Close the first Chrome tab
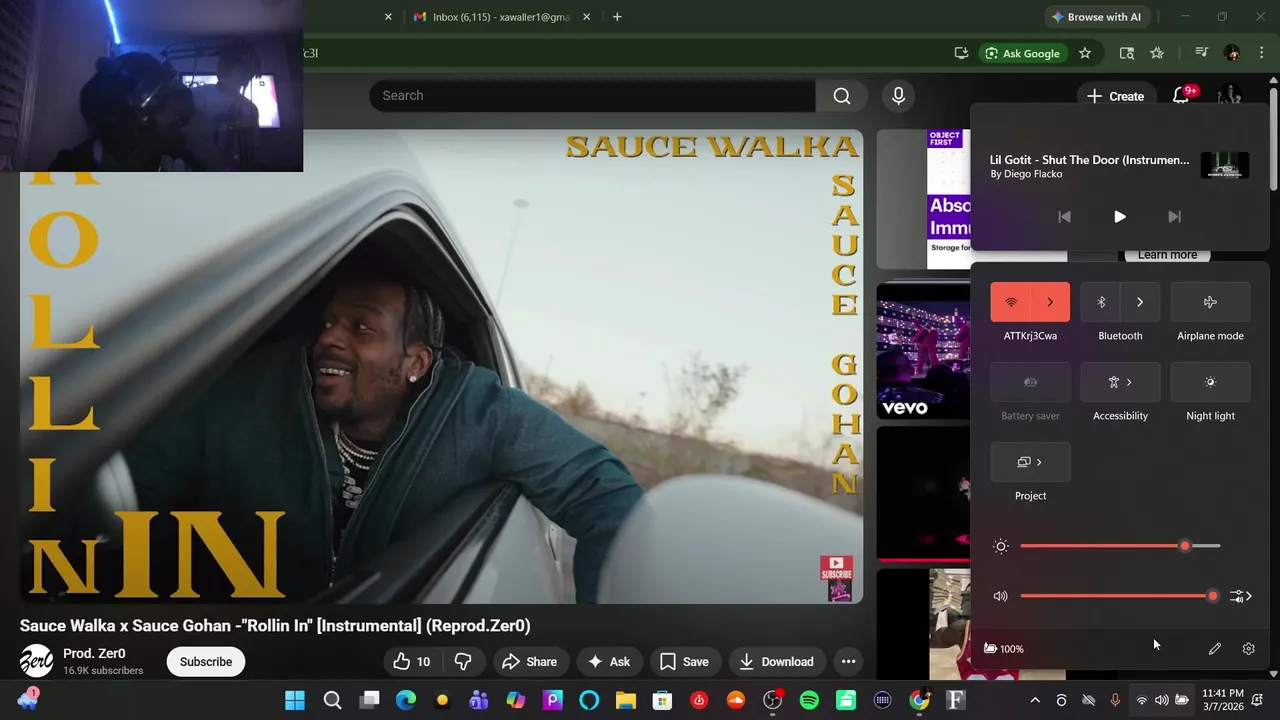1280x720 pixels. coord(388,17)
